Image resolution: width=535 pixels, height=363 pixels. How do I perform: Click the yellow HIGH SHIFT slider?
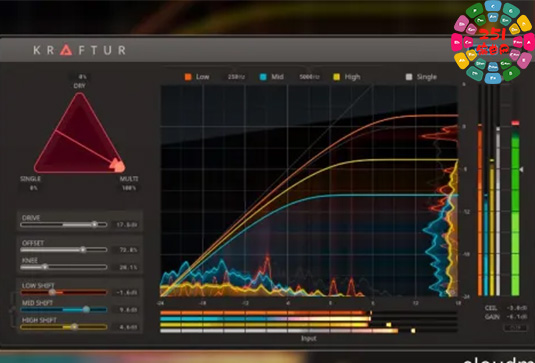coord(64,327)
